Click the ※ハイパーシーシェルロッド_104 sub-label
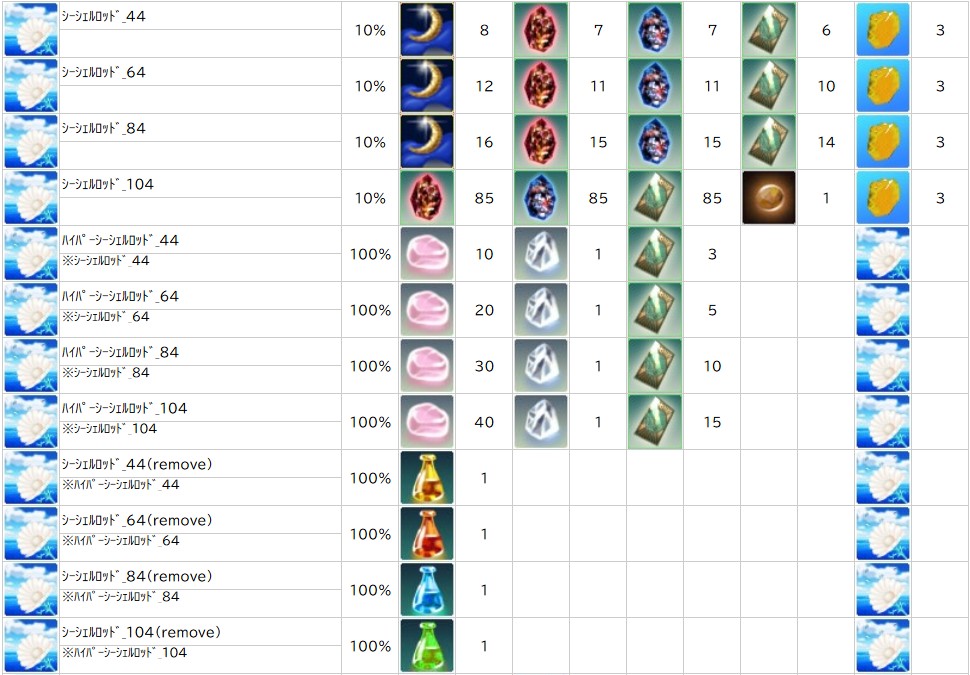The width and height of the screenshot is (970, 675). (124, 652)
